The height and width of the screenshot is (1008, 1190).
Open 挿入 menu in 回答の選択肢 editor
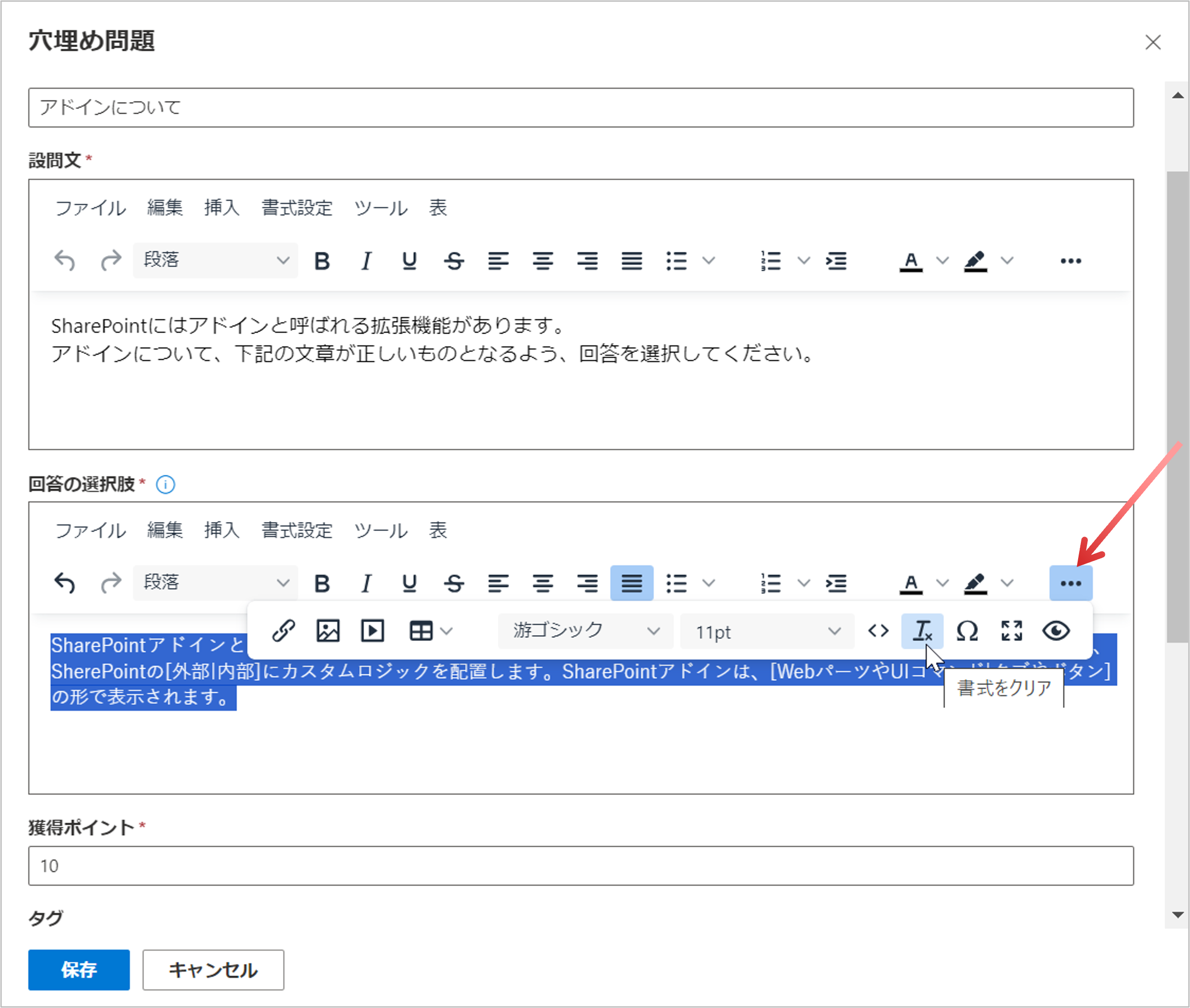(x=222, y=530)
